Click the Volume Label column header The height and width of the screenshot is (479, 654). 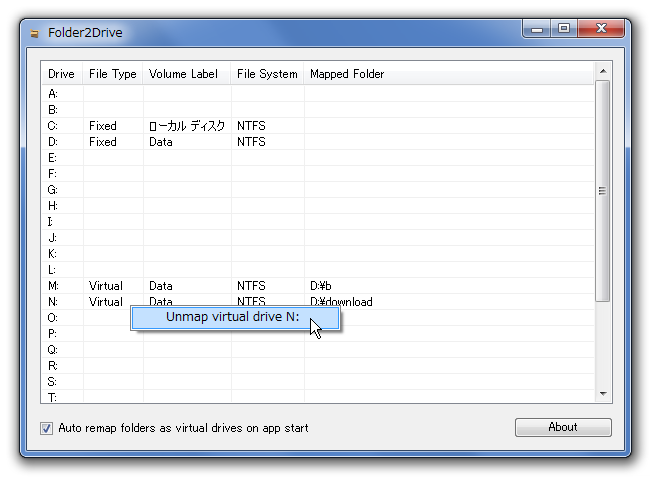[x=186, y=74]
